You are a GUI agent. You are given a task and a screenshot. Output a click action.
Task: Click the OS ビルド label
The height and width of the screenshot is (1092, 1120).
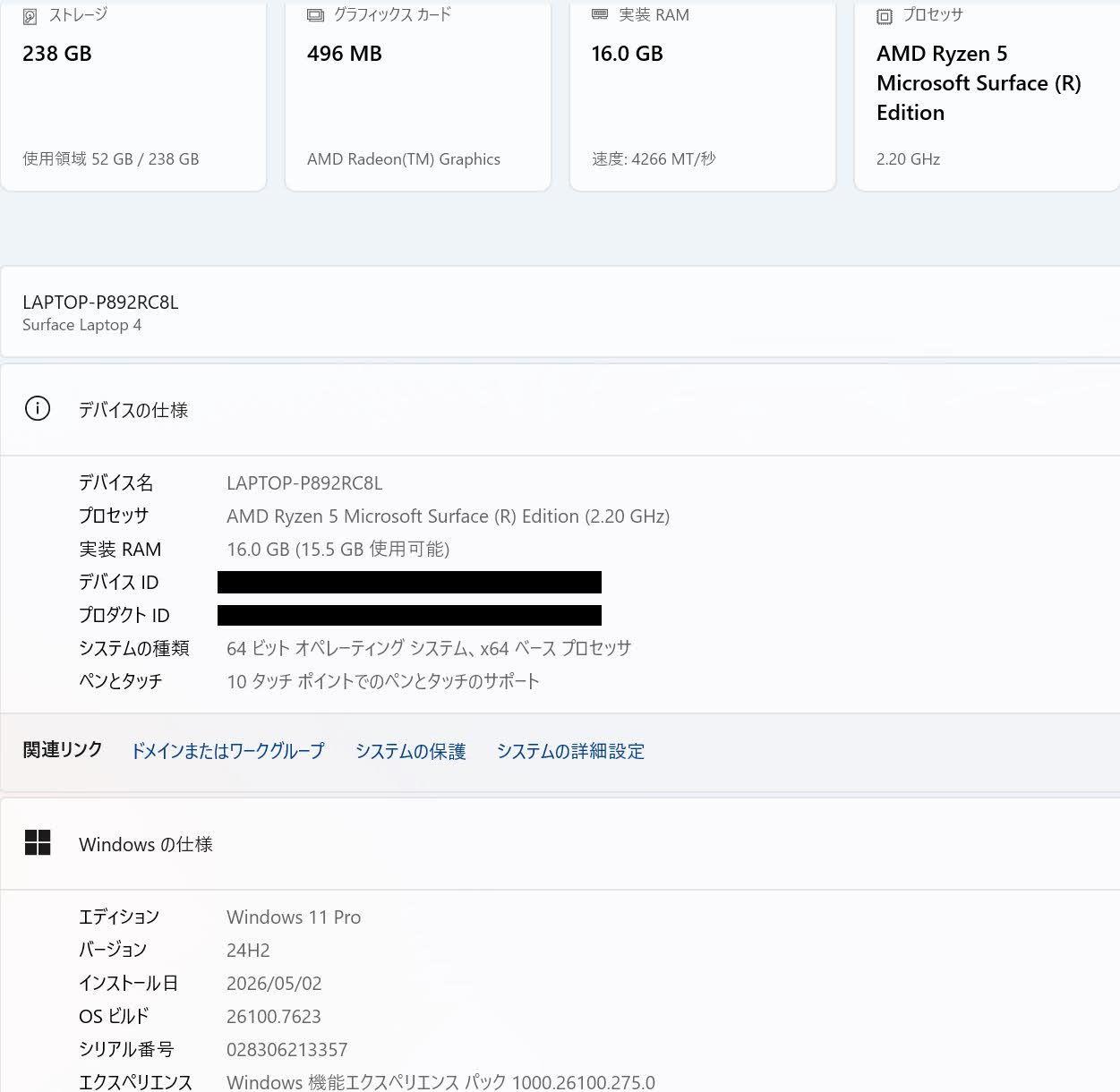[x=114, y=1017]
